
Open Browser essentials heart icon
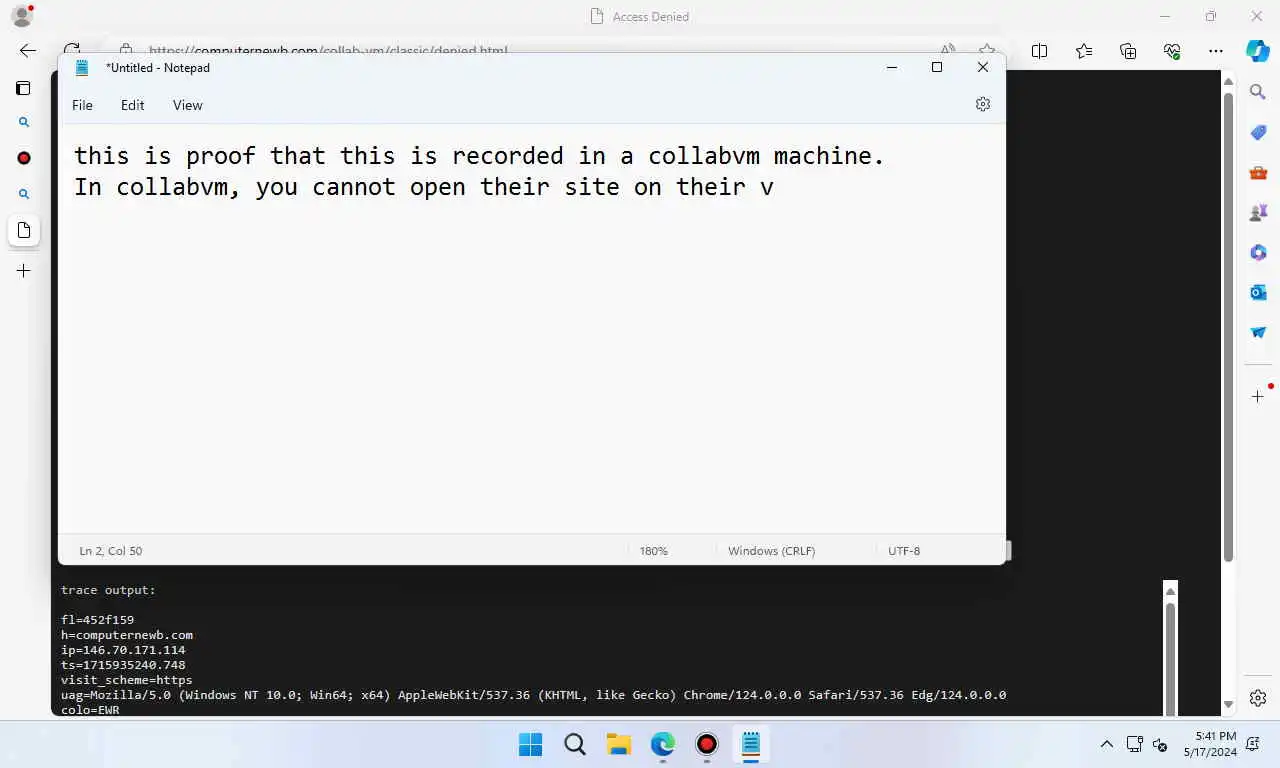(x=1172, y=51)
